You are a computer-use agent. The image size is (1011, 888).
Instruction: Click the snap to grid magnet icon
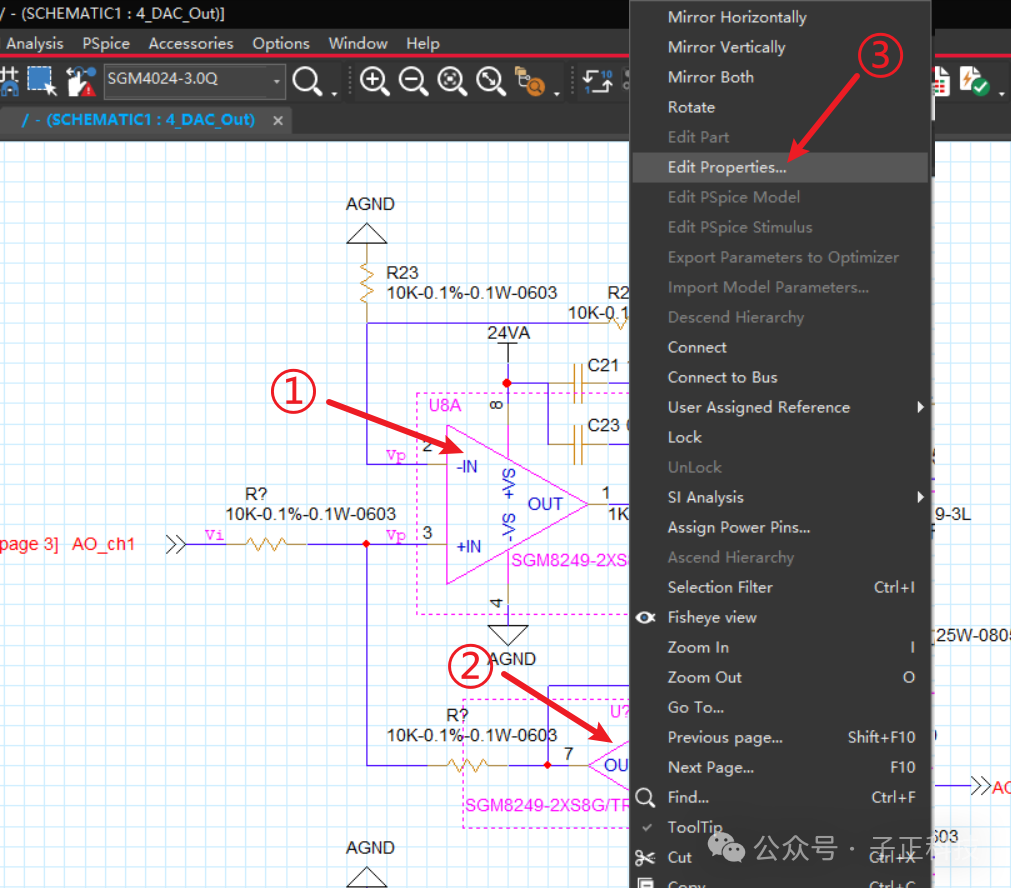click(x=9, y=81)
